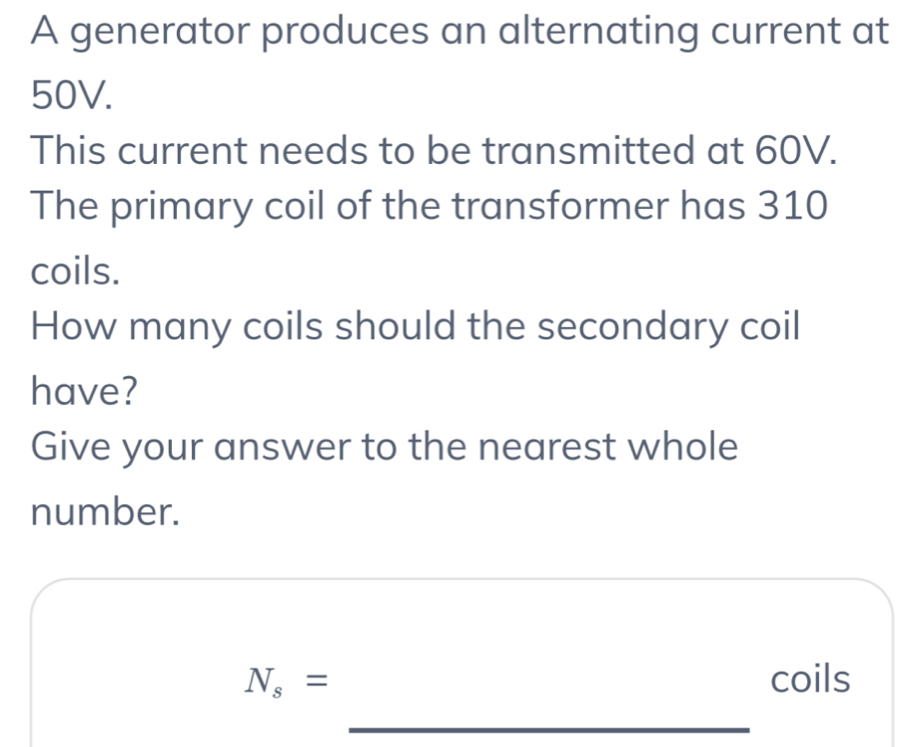Click the word "whole" in the instruction
923x747 pixels.
coord(682,446)
